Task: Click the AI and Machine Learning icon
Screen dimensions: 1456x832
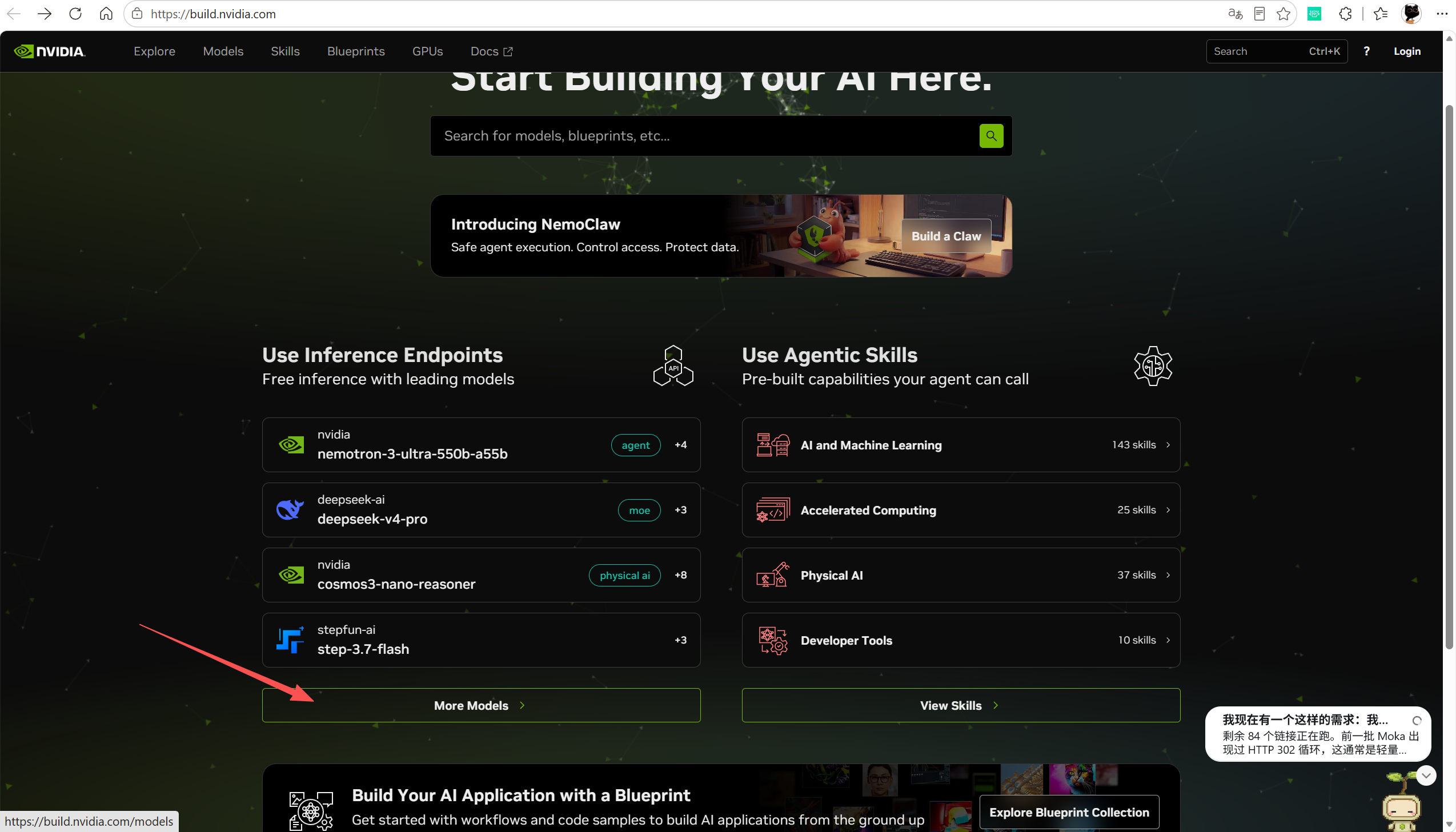Action: click(x=773, y=445)
